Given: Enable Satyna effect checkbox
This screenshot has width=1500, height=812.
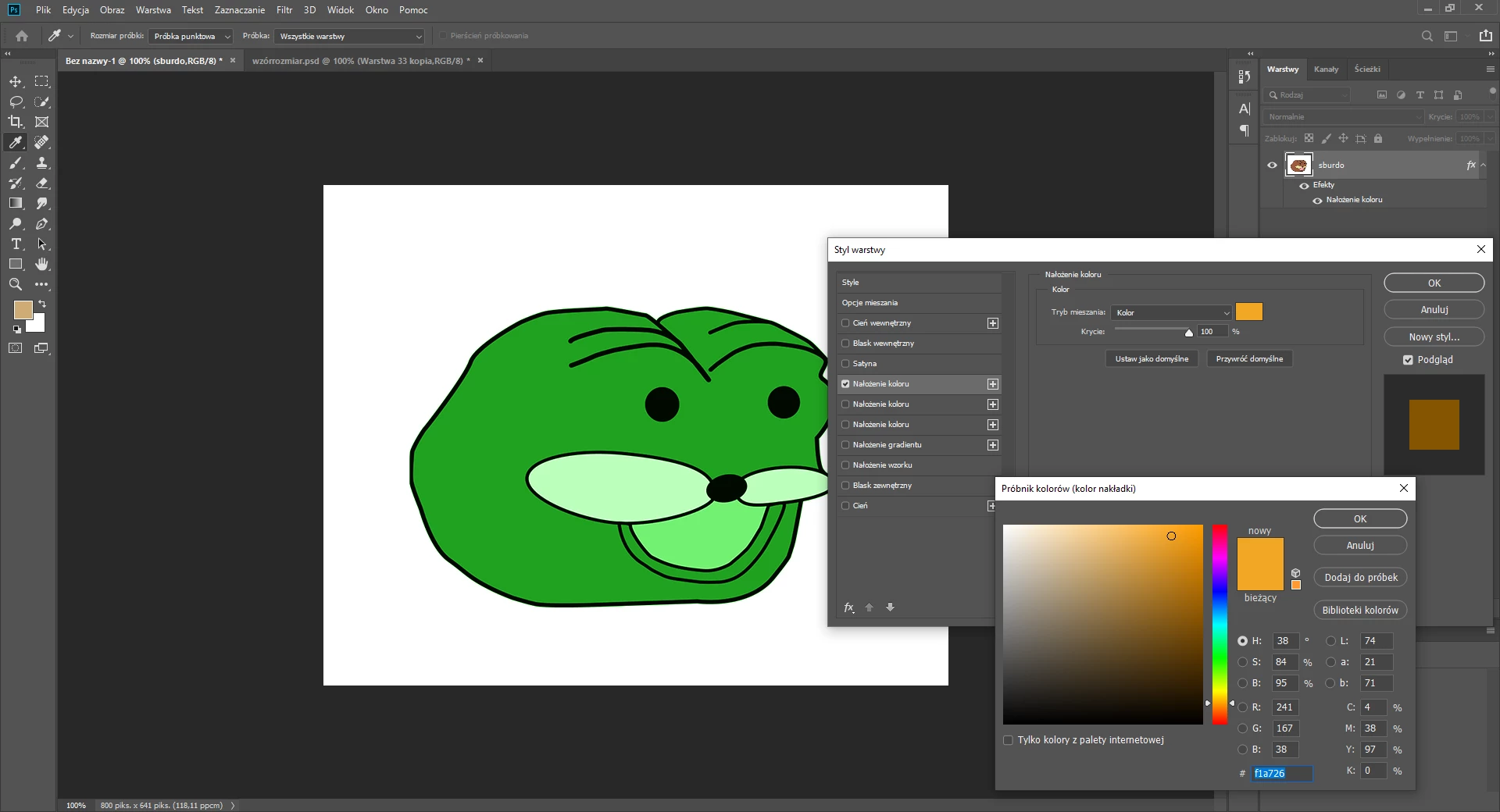Looking at the screenshot, I should pos(845,364).
